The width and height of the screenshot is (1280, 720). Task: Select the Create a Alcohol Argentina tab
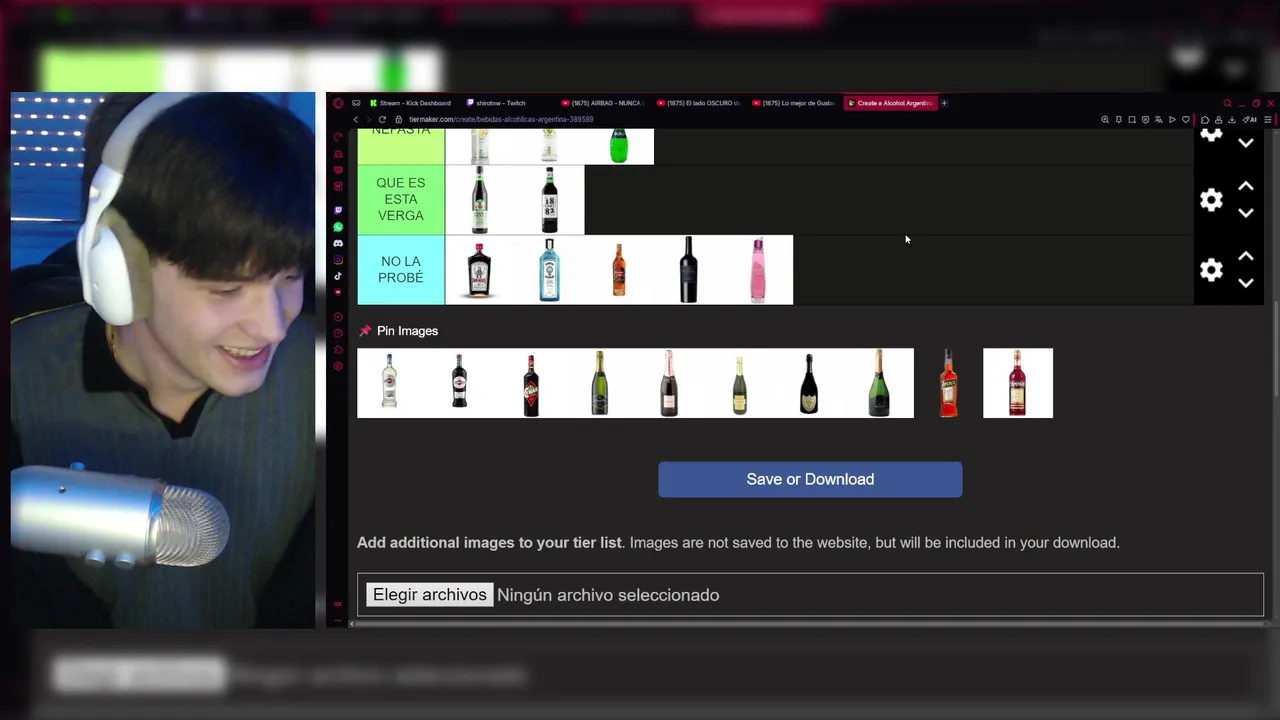point(889,103)
